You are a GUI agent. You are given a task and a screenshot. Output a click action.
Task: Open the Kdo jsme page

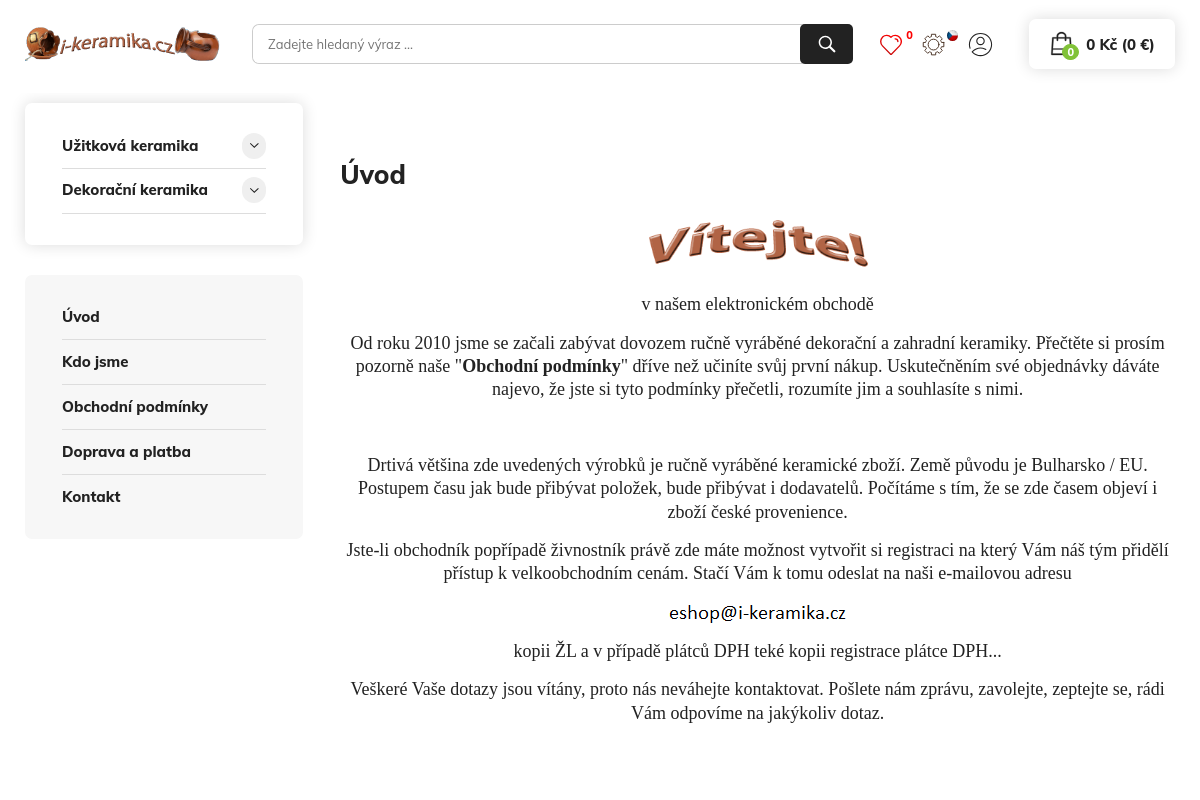click(x=95, y=362)
